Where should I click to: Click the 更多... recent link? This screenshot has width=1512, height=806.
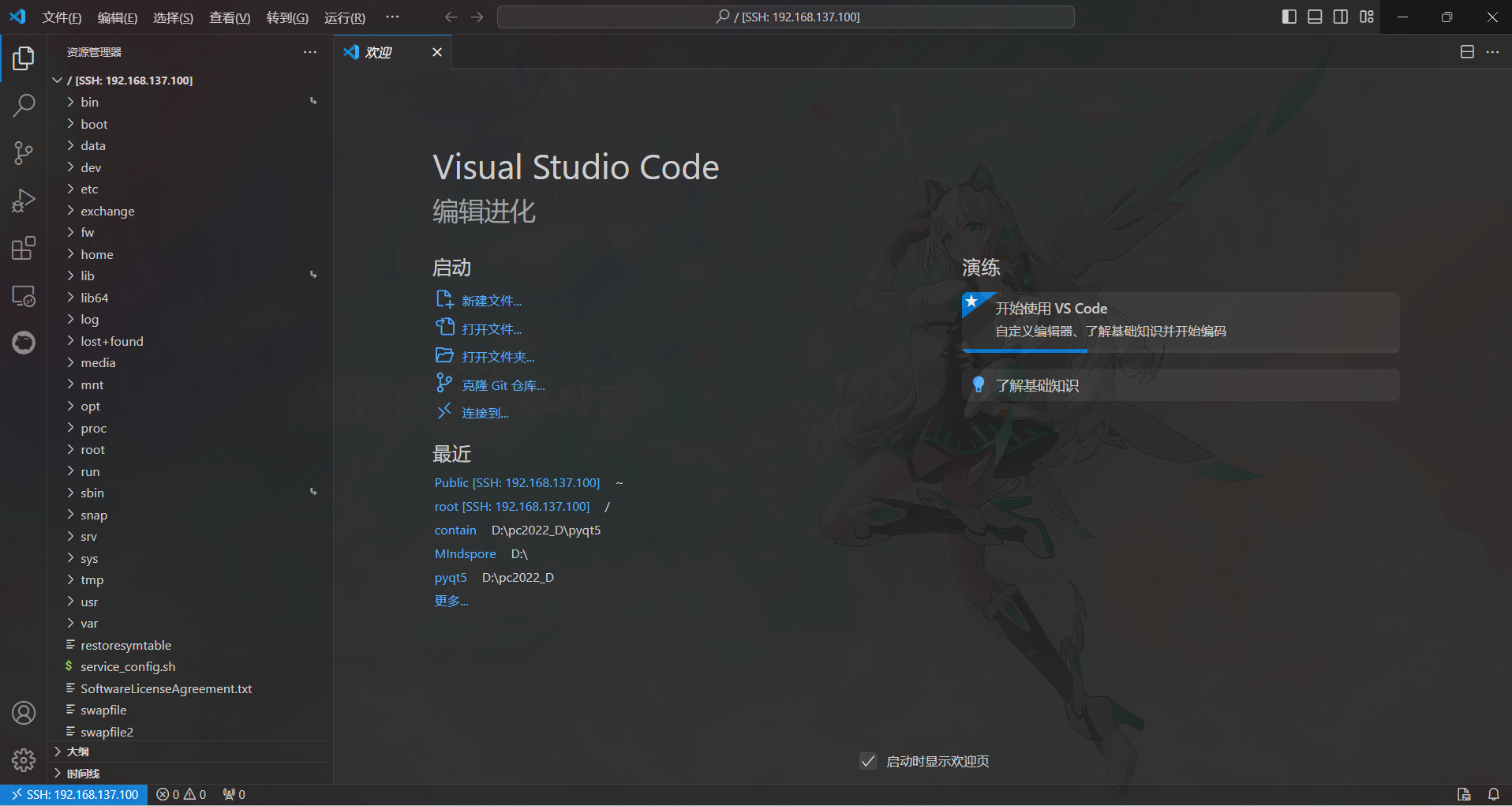(451, 601)
